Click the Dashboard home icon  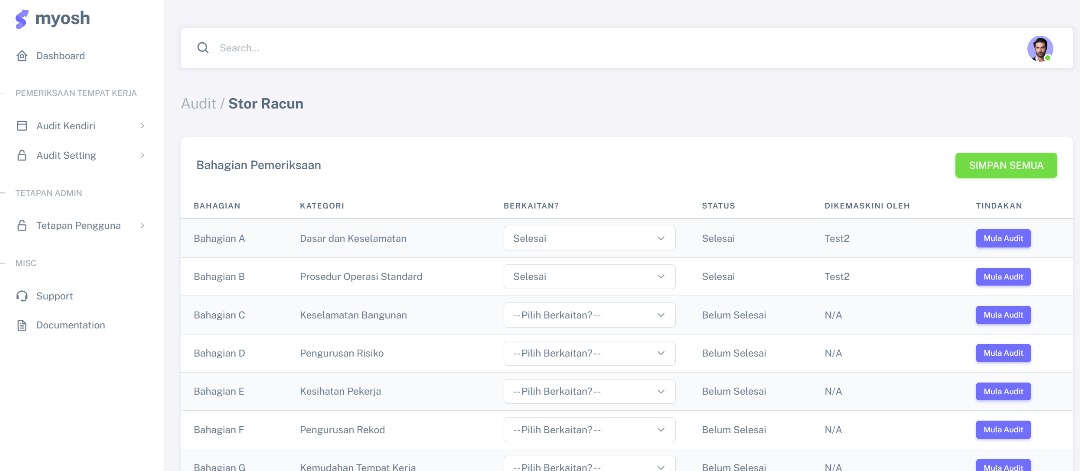coord(22,56)
